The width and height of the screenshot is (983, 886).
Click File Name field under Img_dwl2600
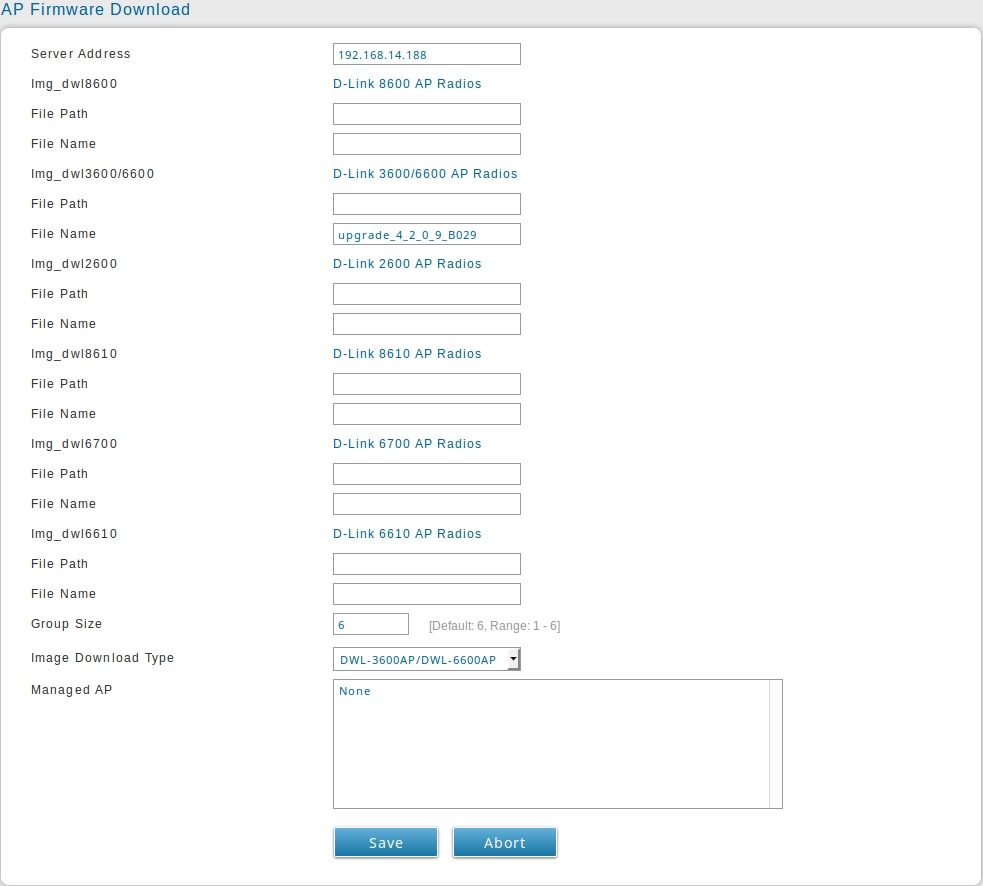tap(426, 324)
